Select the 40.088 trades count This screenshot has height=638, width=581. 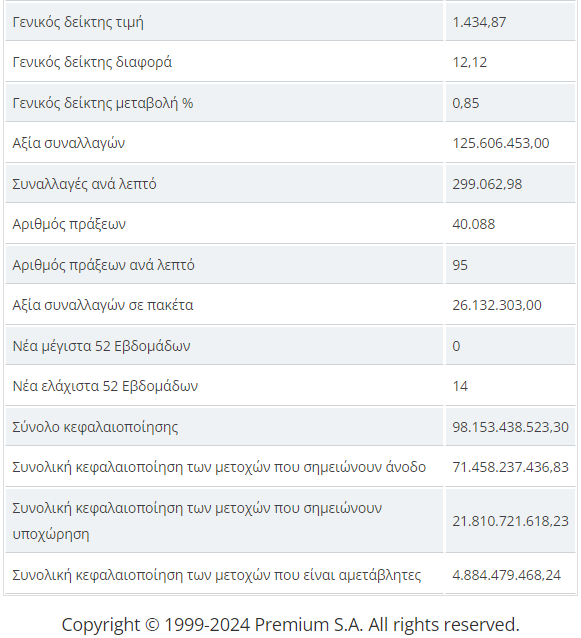[x=474, y=224]
